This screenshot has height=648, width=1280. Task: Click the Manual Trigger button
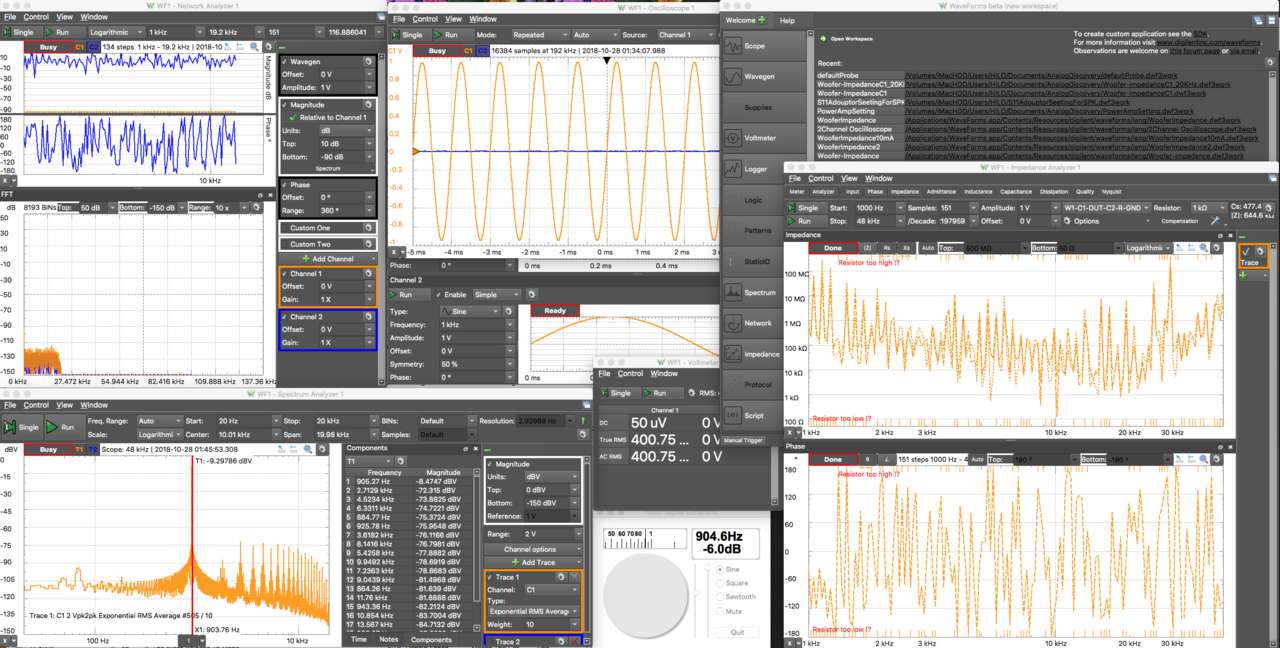click(x=743, y=440)
